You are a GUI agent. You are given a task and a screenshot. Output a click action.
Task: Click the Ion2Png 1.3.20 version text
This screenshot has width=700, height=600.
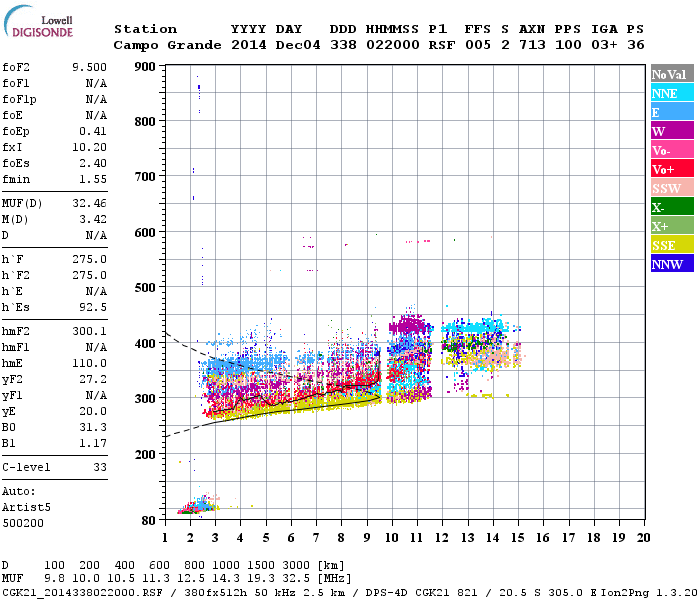650,592
